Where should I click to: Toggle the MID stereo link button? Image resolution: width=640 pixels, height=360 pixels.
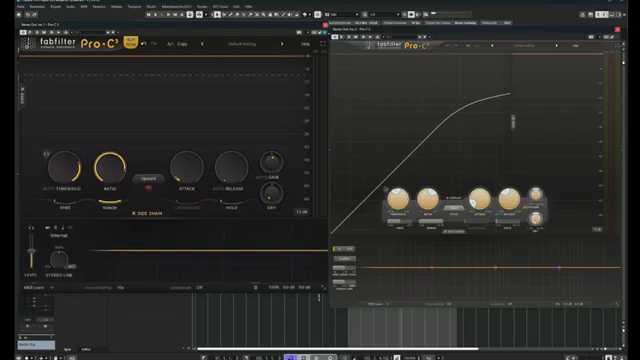71,267
